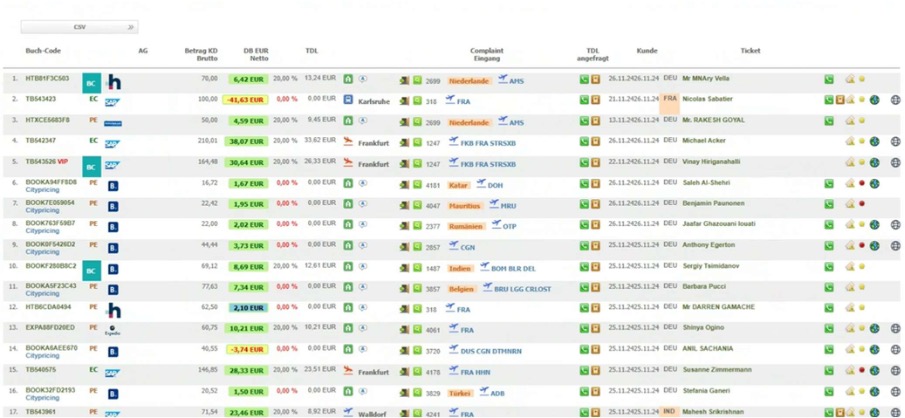The width and height of the screenshot is (905, 418).
Task: Click the green phone icon right of Barbara Pucci
Action: pos(829,288)
